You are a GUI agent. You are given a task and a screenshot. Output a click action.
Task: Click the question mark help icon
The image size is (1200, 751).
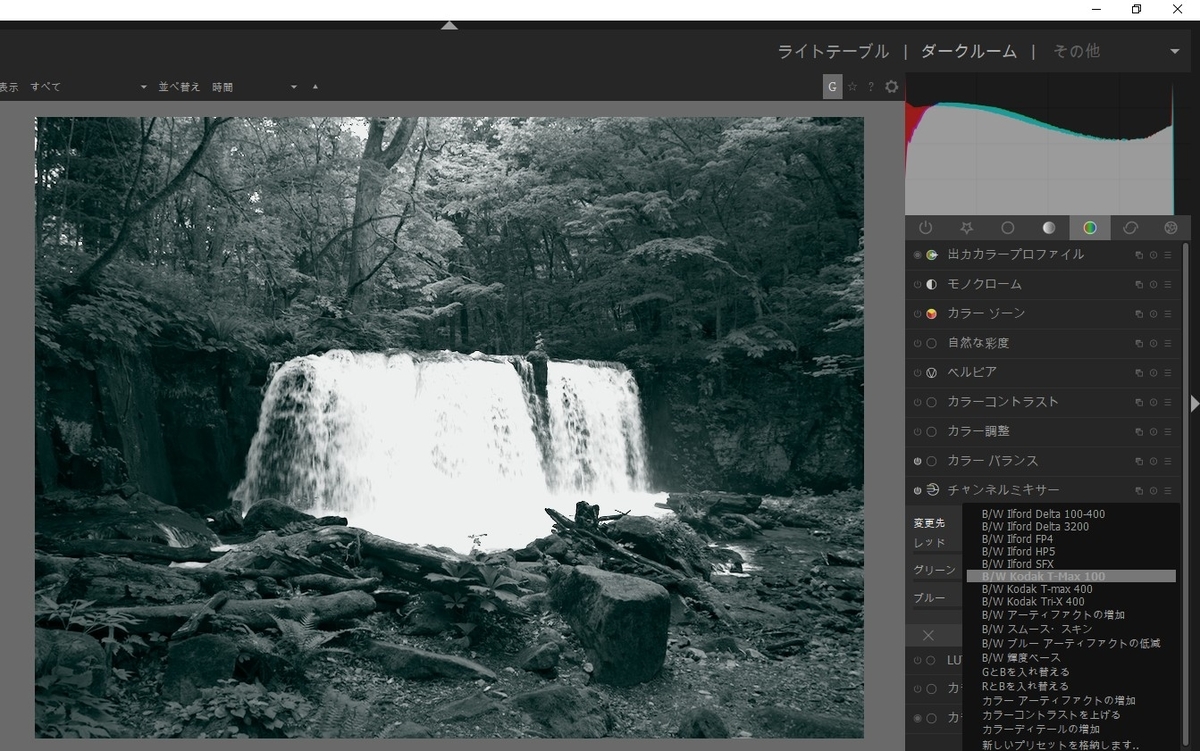coord(870,87)
